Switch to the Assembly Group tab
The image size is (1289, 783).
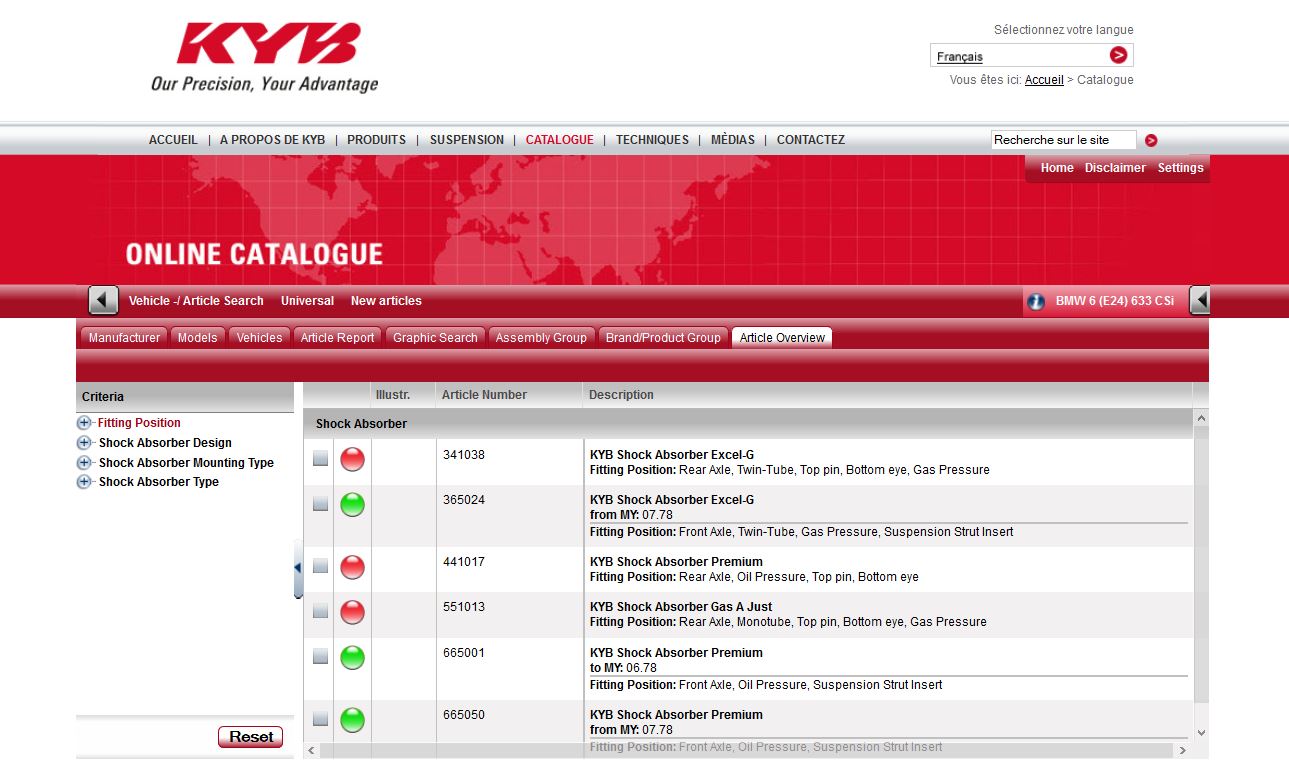click(541, 338)
